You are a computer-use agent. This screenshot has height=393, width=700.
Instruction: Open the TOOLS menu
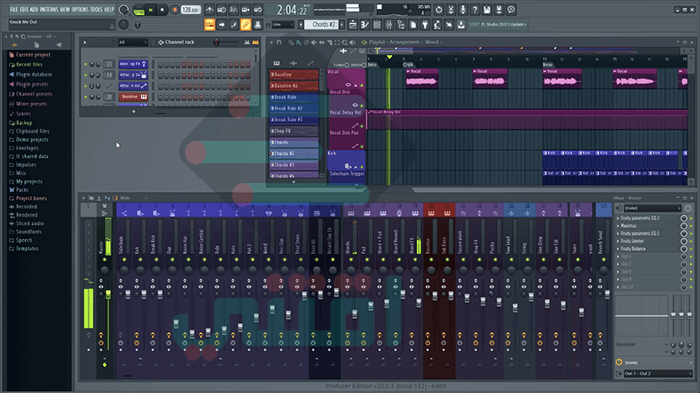click(x=96, y=9)
